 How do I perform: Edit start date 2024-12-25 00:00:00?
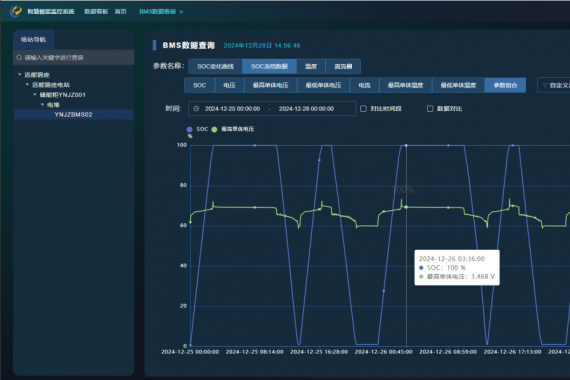pos(232,109)
